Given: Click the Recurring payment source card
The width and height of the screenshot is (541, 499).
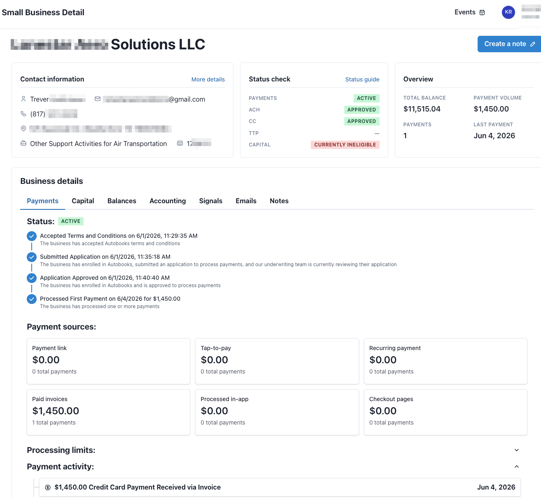Looking at the screenshot, I should [x=445, y=361].
